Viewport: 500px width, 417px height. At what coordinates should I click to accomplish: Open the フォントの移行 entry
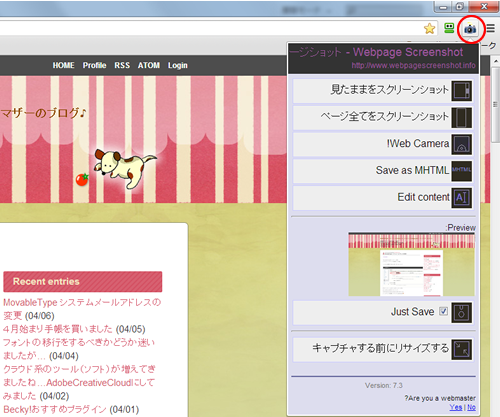[x=79, y=349]
